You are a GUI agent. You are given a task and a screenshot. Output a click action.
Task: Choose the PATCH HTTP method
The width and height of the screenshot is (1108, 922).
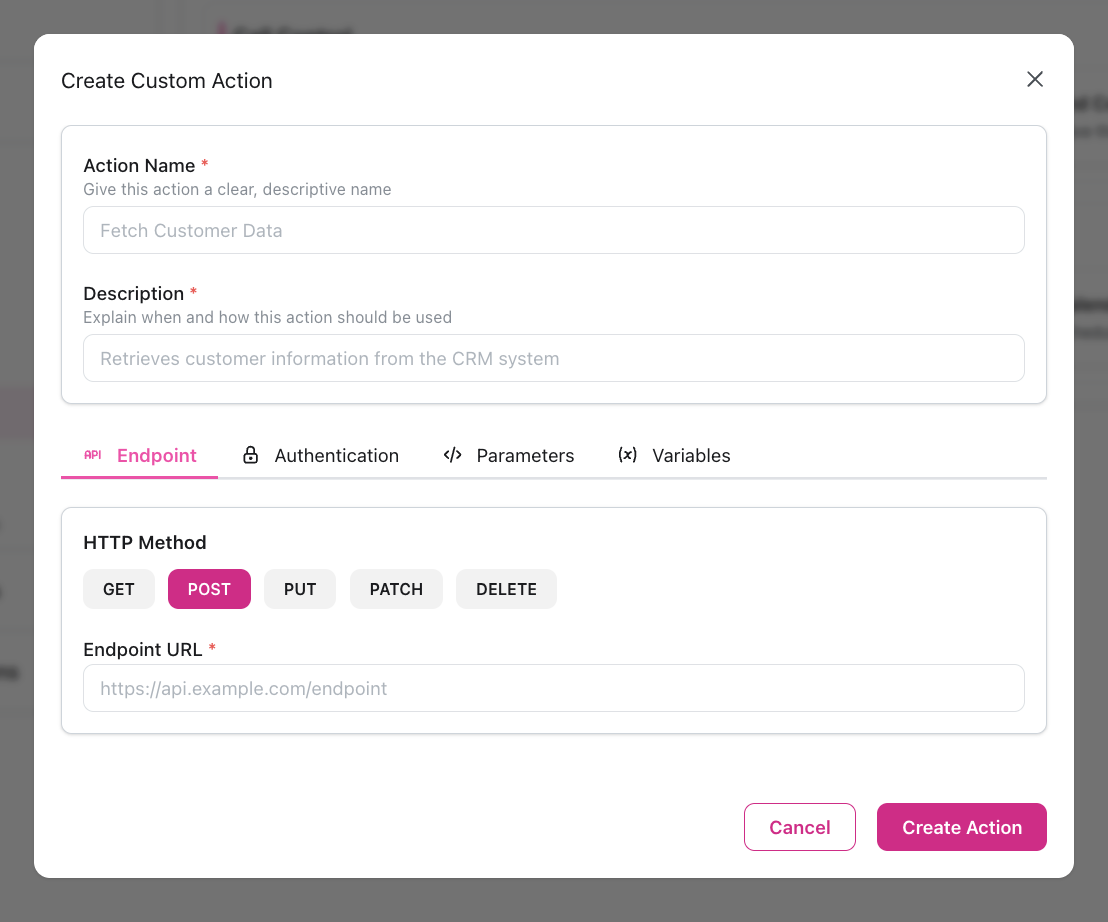click(x=396, y=589)
